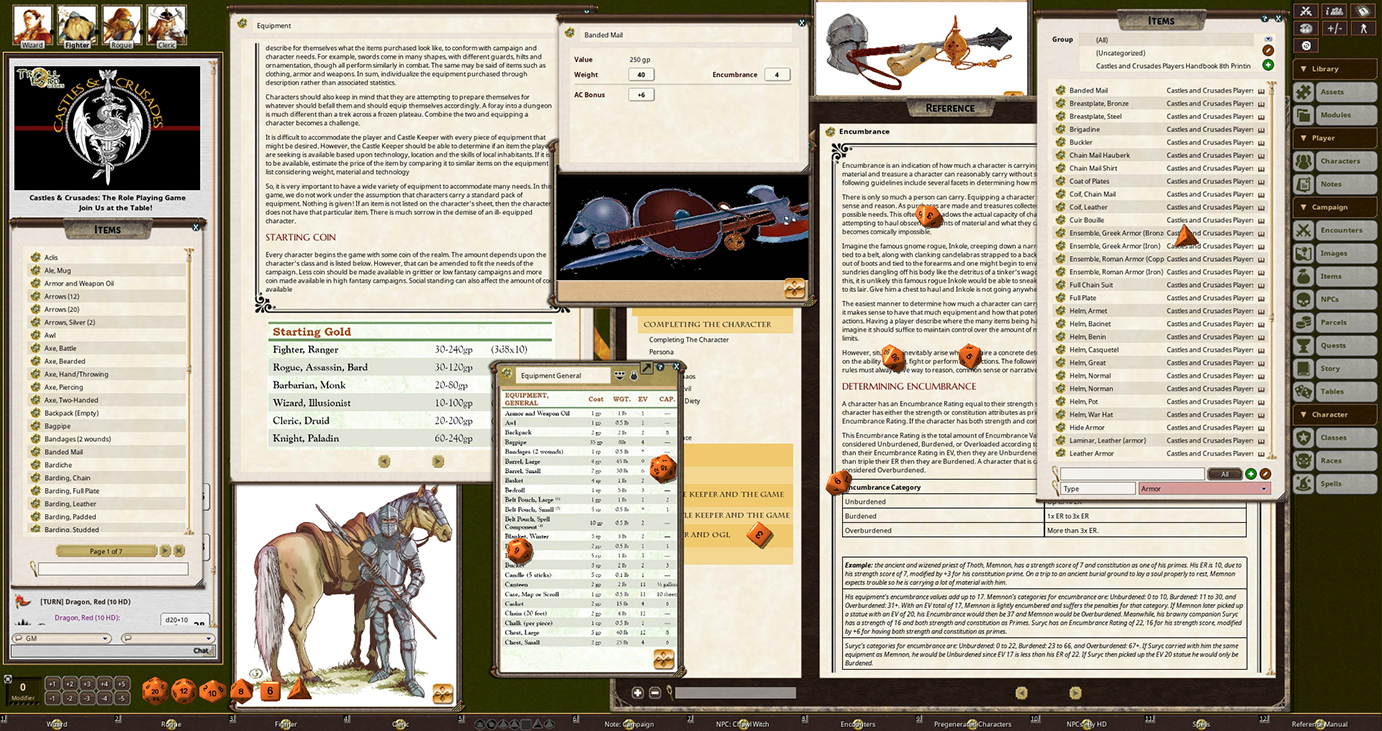Click the Spells wizard-hat icon
Image resolution: width=1382 pixels, height=731 pixels.
click(1304, 483)
